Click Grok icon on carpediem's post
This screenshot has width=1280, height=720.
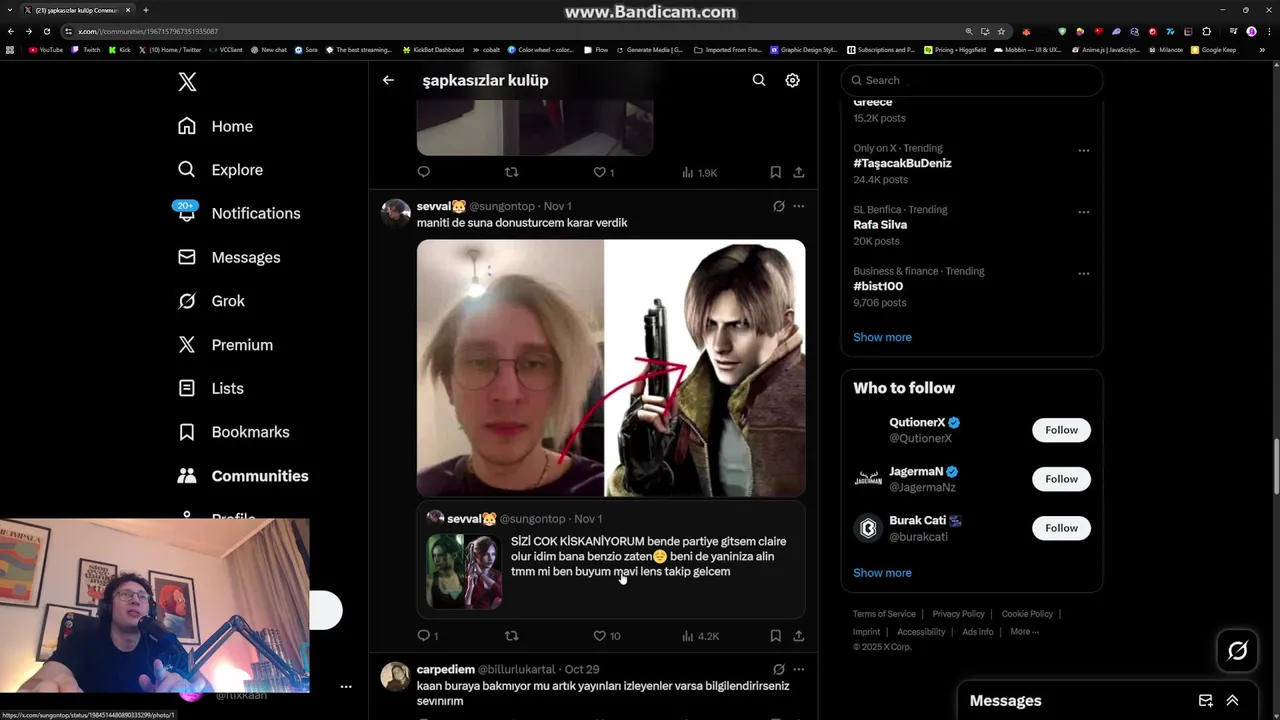778,669
